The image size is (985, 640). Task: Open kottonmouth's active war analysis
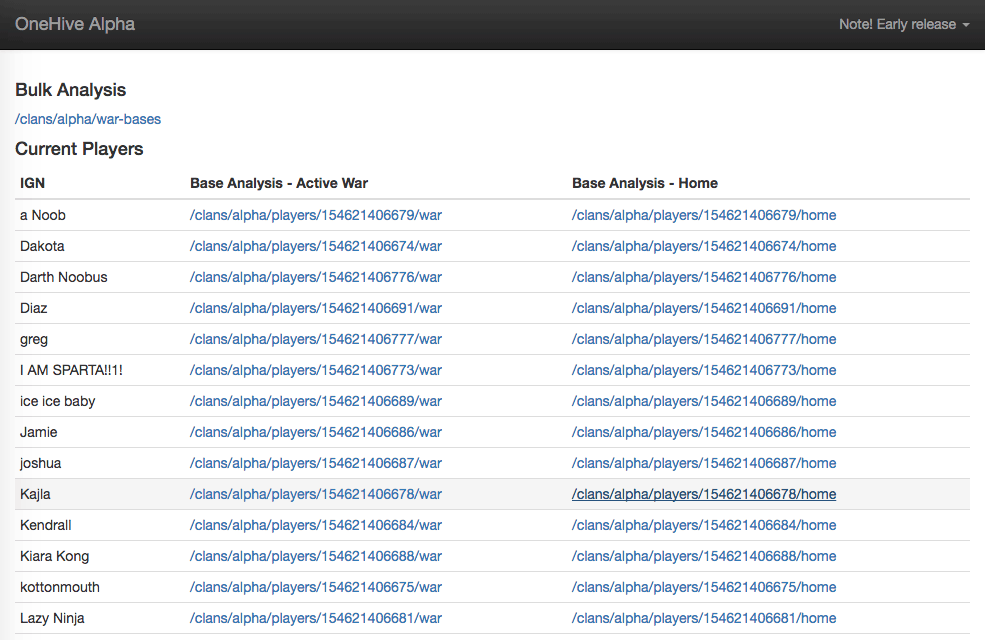(315, 587)
